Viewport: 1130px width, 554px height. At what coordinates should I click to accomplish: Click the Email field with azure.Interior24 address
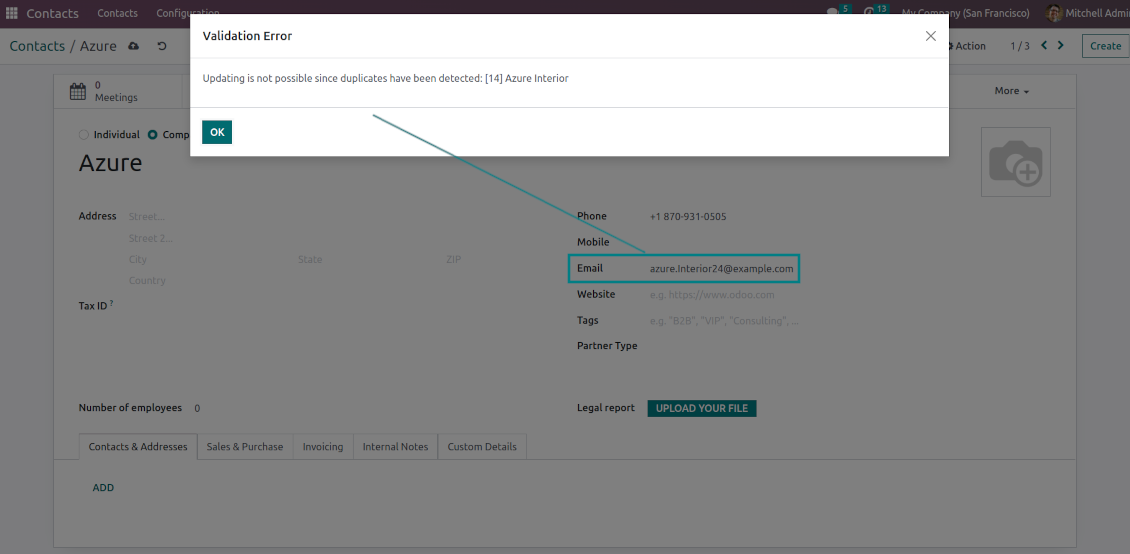(721, 269)
